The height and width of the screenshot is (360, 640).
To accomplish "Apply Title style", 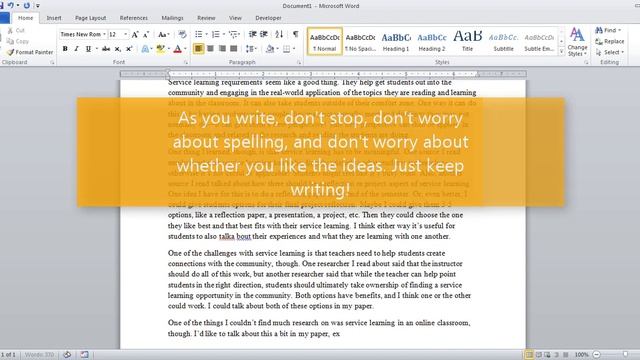I will tap(467, 41).
